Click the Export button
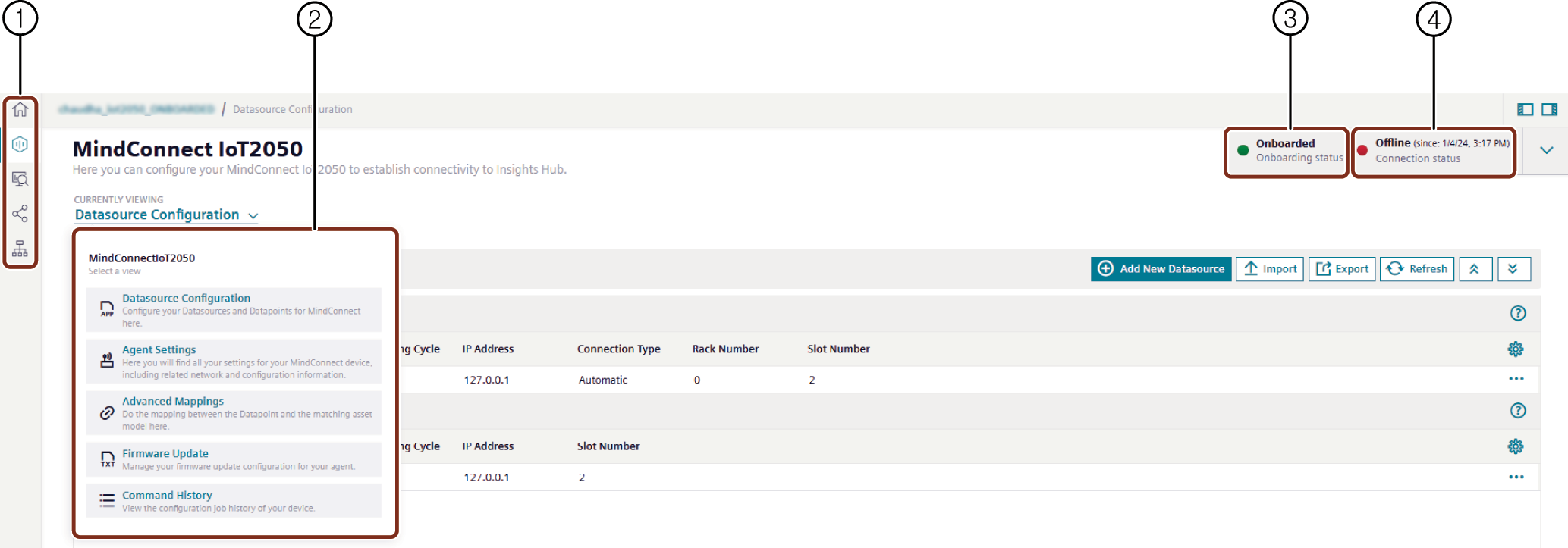This screenshot has height=548, width=1568. click(x=1342, y=269)
